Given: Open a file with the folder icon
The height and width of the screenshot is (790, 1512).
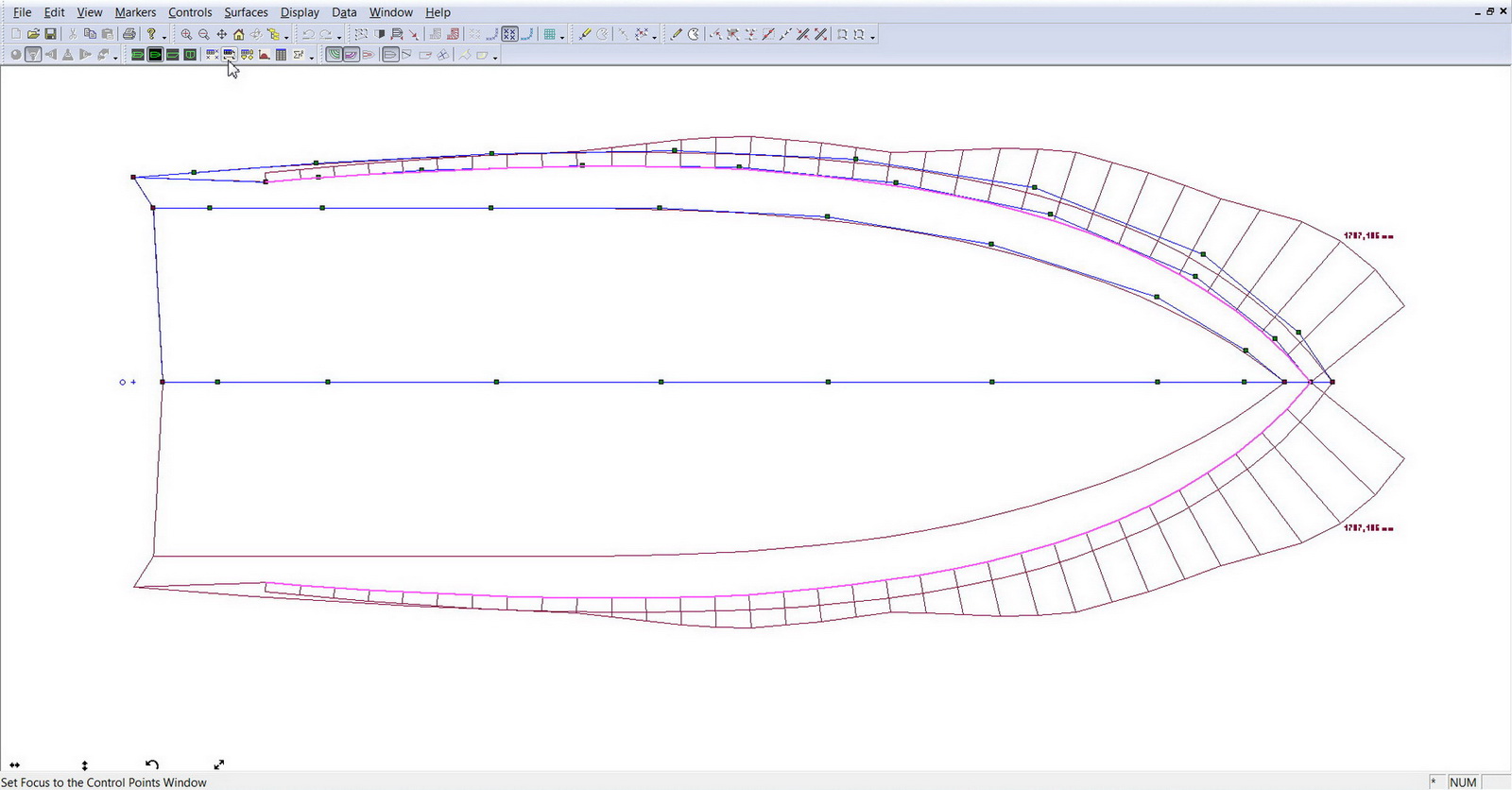Looking at the screenshot, I should 33,34.
